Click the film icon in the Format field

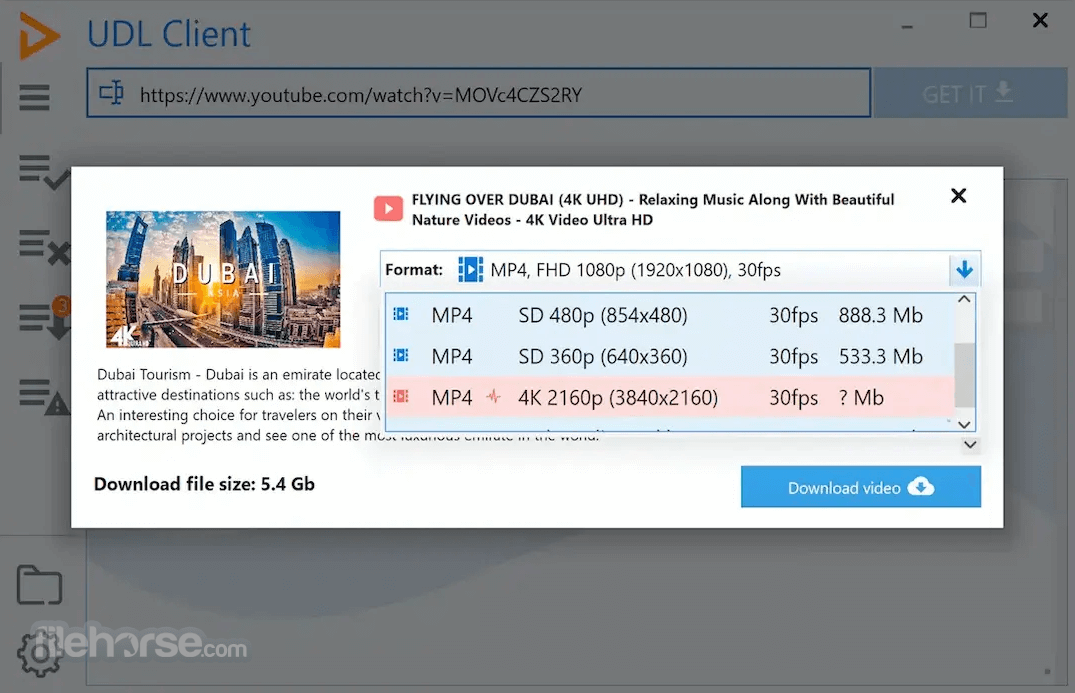(470, 269)
